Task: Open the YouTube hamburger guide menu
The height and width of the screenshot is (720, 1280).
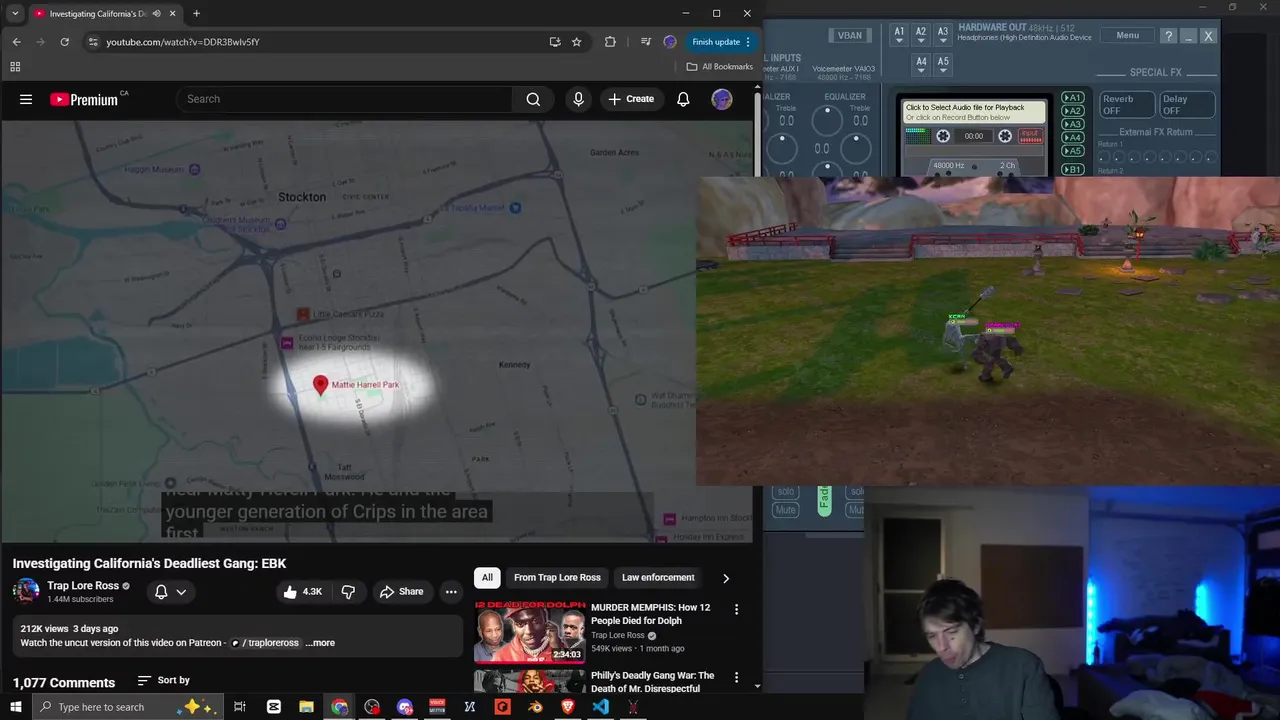Action: coord(26,99)
